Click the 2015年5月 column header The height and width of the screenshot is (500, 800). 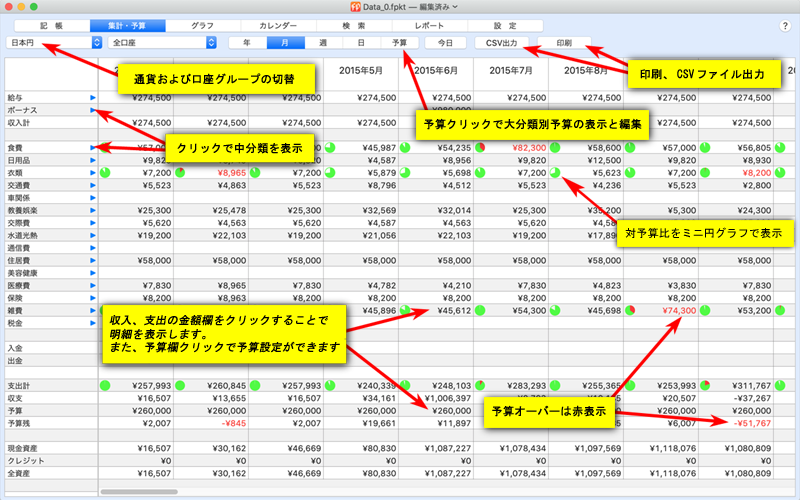[361, 70]
